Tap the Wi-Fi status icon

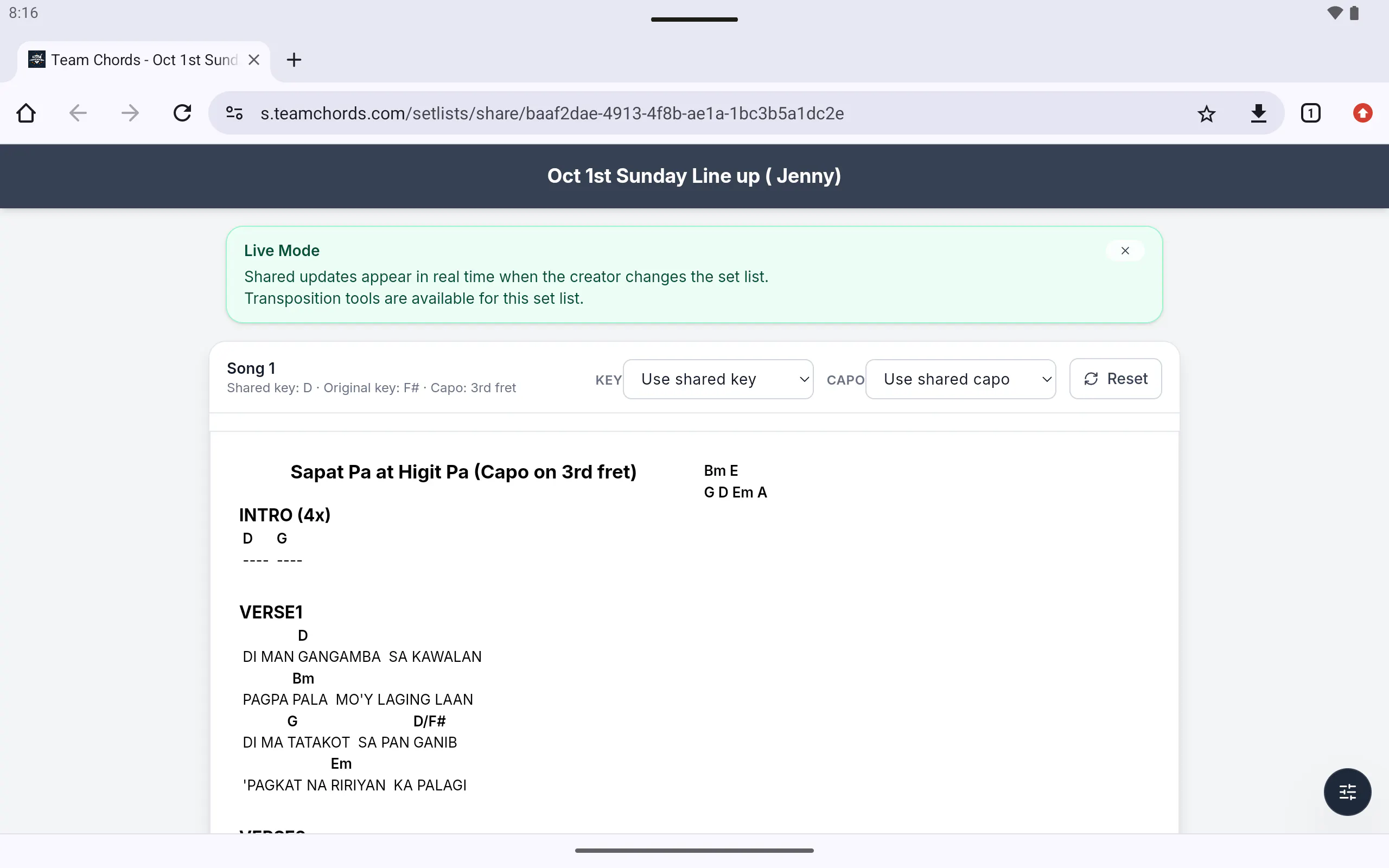click(x=1335, y=12)
